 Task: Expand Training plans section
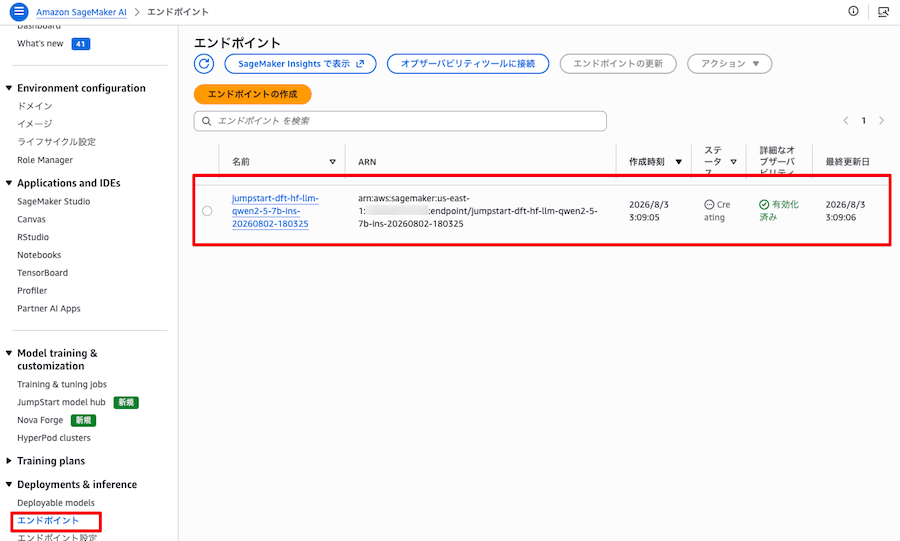click(9, 461)
